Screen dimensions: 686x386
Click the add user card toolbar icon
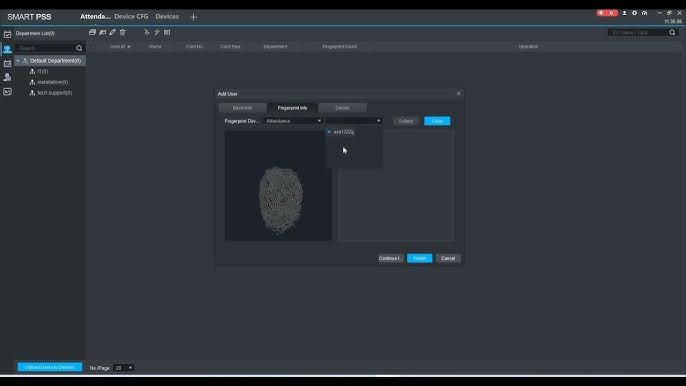pos(92,32)
